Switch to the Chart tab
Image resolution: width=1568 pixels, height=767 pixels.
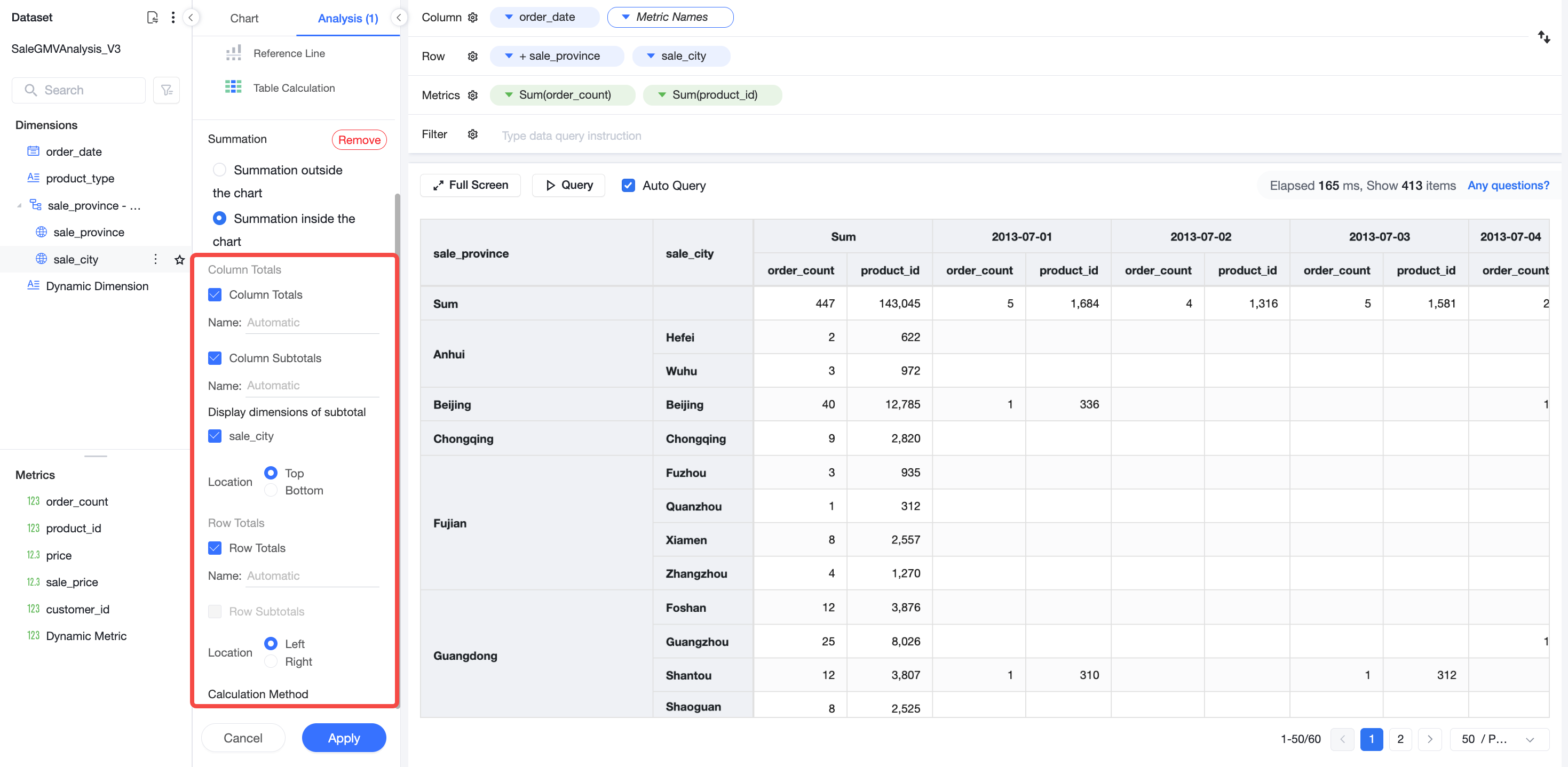click(244, 18)
